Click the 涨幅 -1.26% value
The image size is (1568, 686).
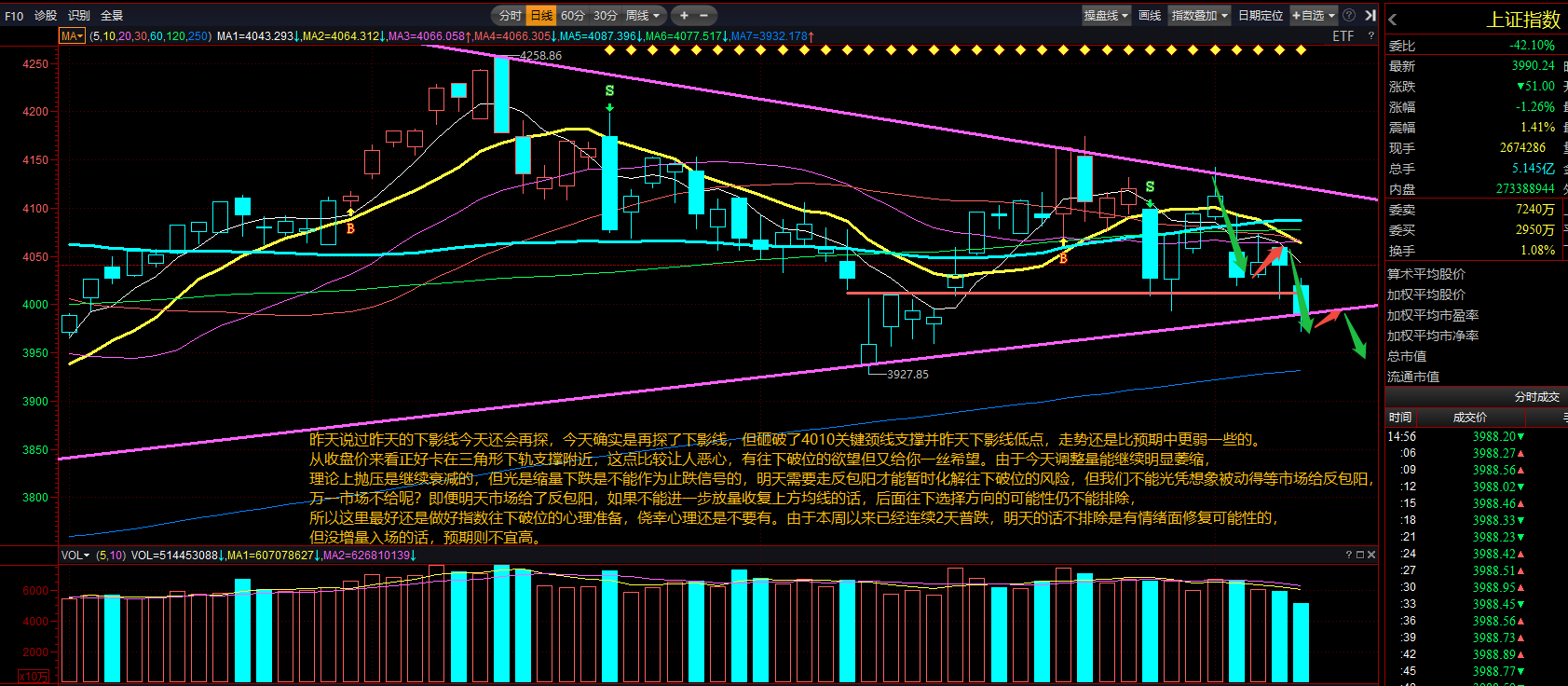click(x=1534, y=107)
